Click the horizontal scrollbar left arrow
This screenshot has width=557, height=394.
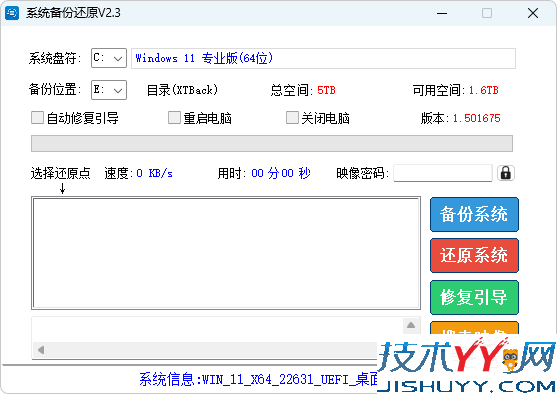41,350
